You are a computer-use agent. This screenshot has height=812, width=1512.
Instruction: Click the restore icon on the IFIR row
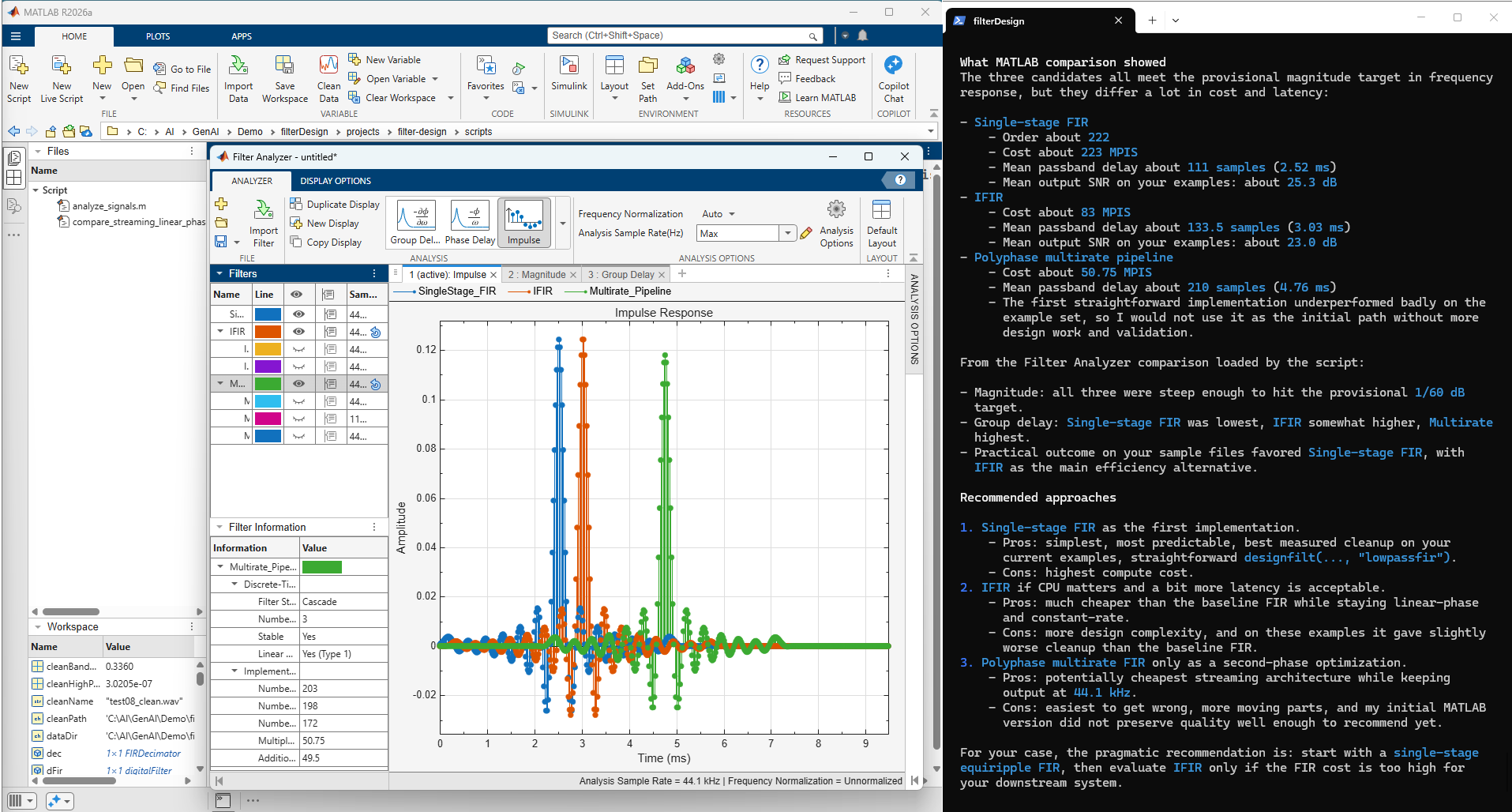376,333
